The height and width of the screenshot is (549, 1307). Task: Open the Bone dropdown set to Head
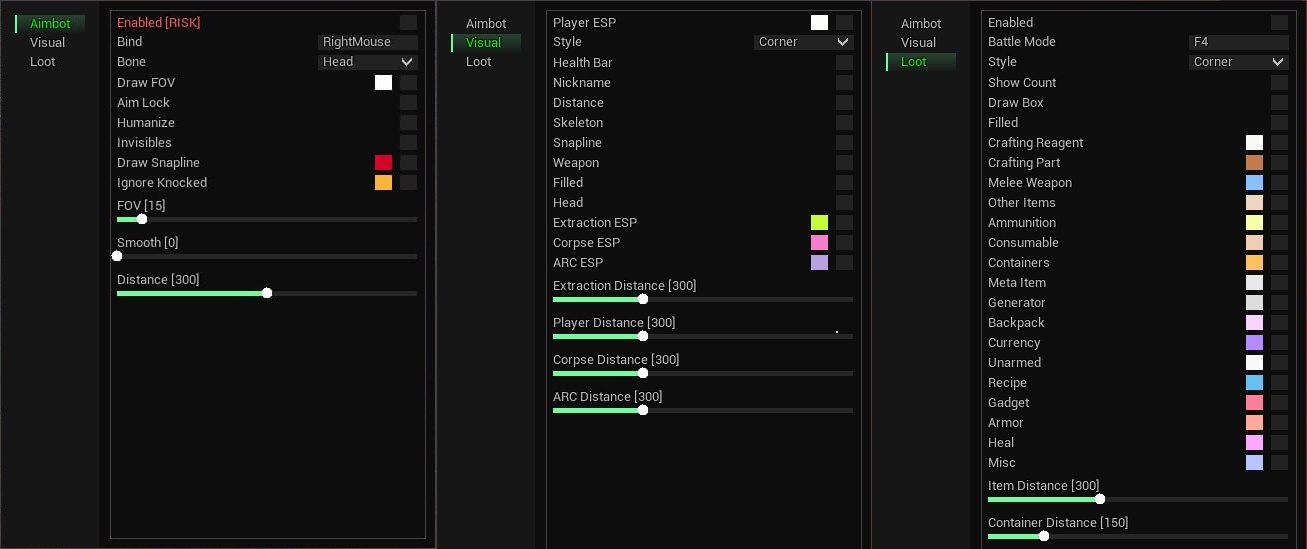point(367,62)
